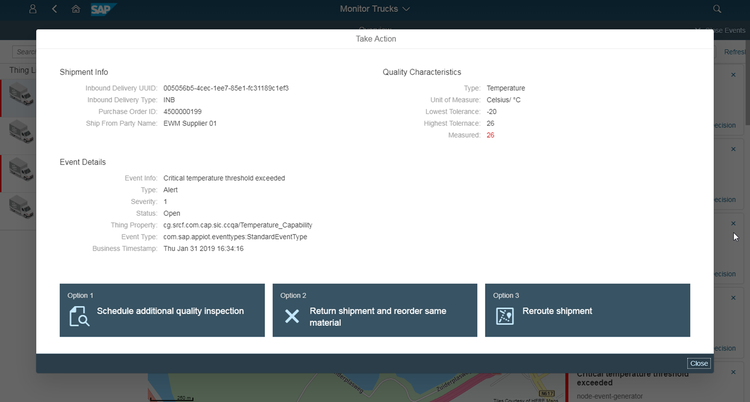Click Purchase Order ID 4500000199
The height and width of the screenshot is (402, 750).
(182, 112)
